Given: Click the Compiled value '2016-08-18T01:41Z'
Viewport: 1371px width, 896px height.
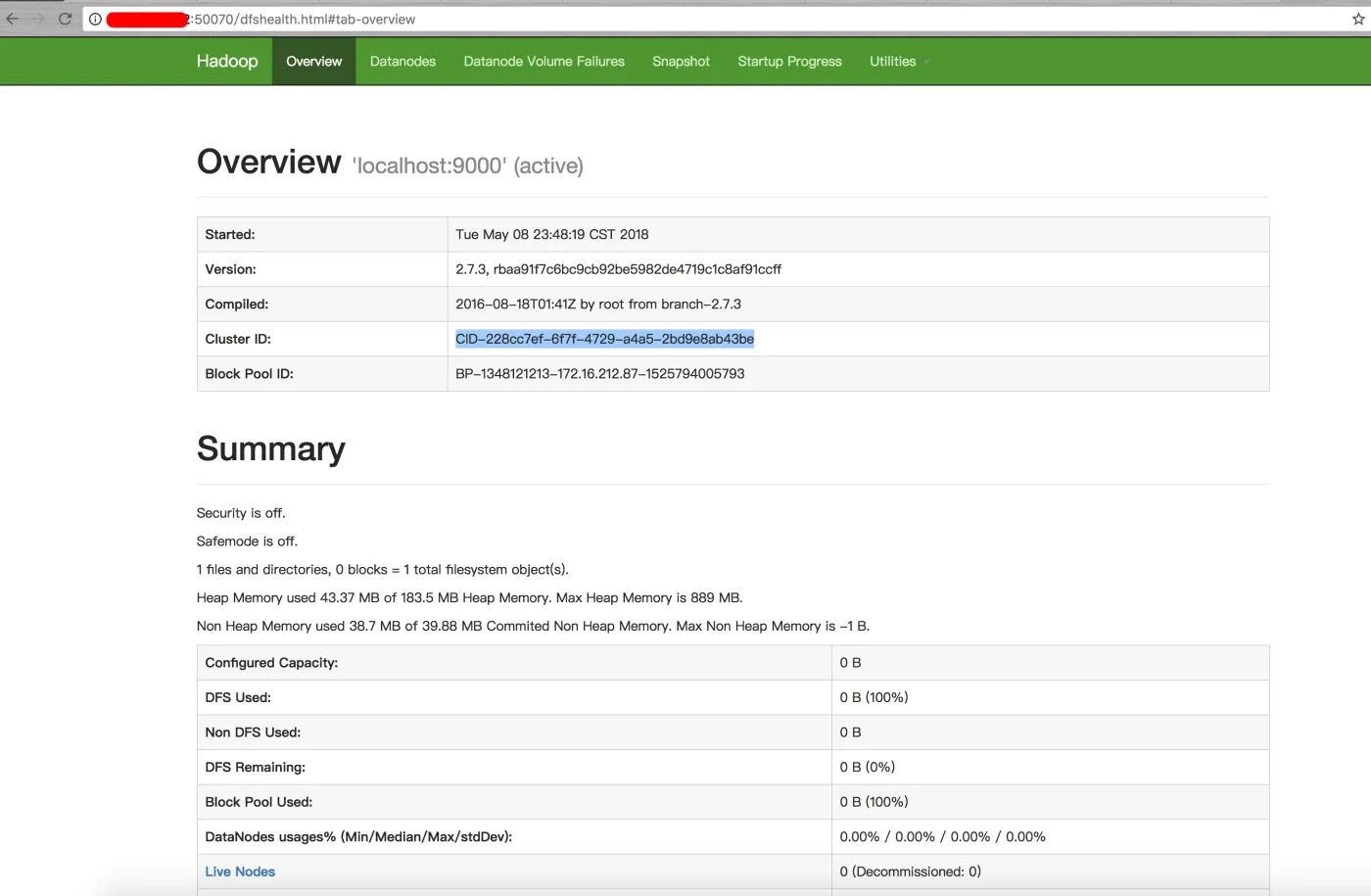Looking at the screenshot, I should pos(597,305).
